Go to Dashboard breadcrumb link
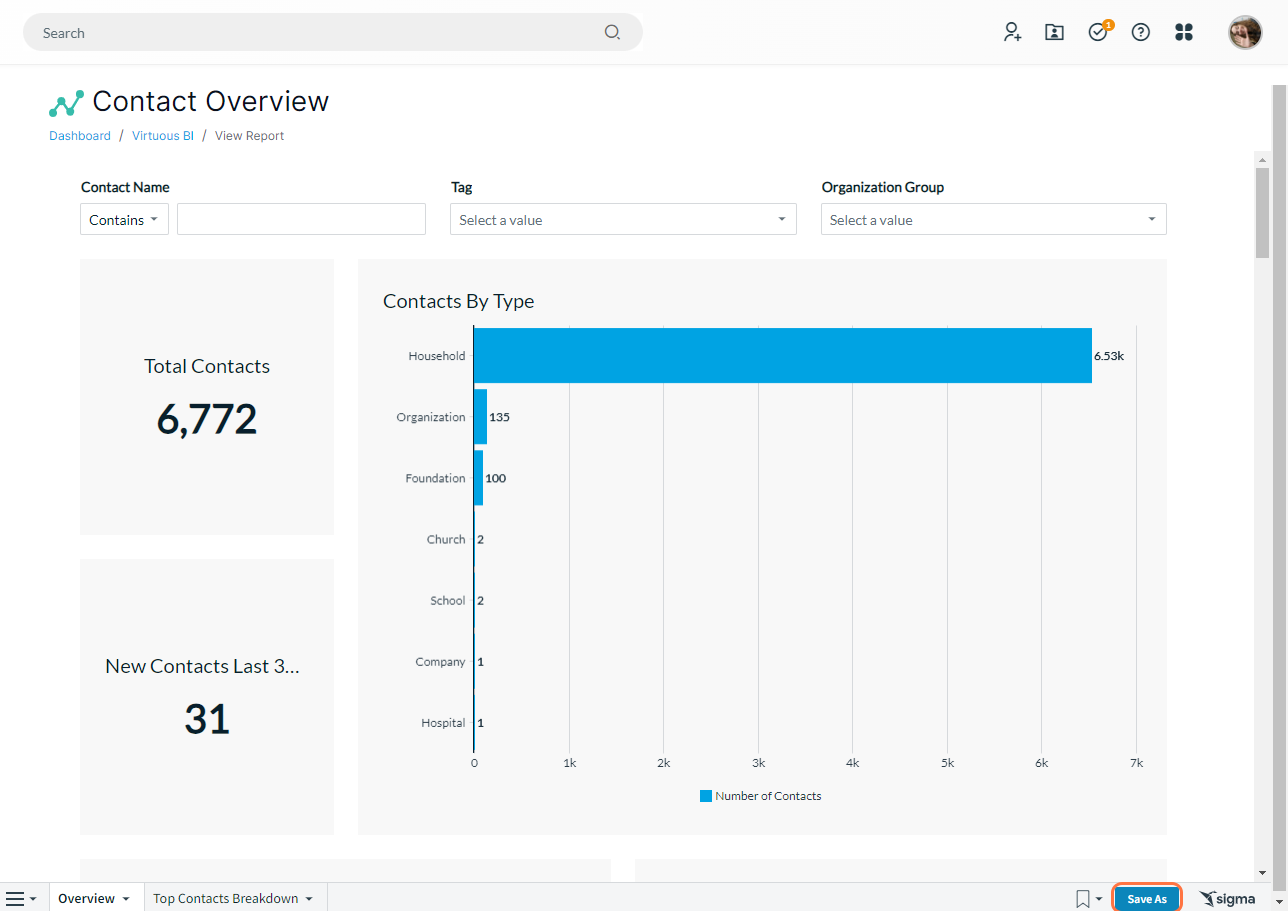Image resolution: width=1288 pixels, height=911 pixels. [x=80, y=136]
